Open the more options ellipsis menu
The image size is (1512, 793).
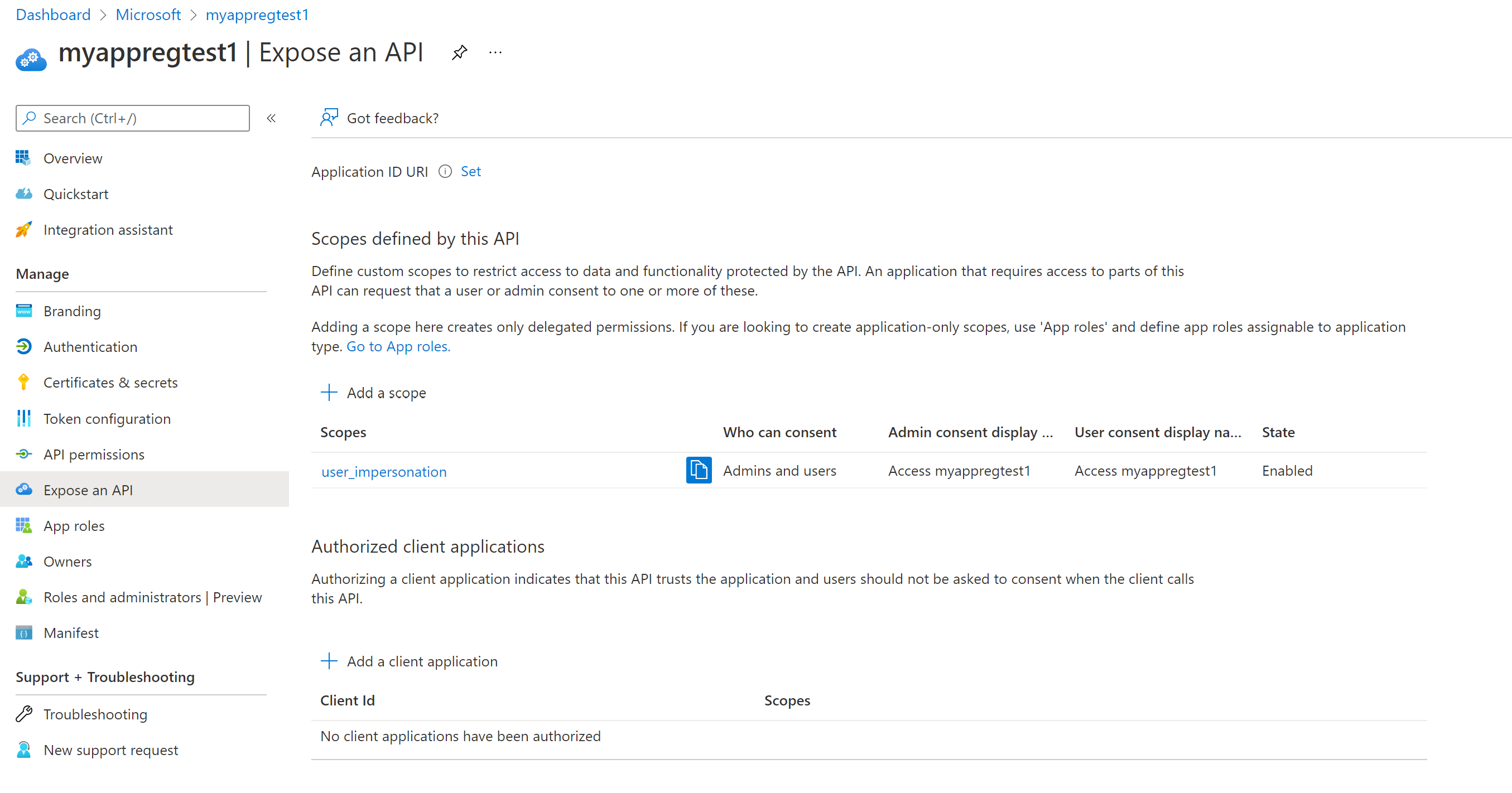(x=495, y=53)
